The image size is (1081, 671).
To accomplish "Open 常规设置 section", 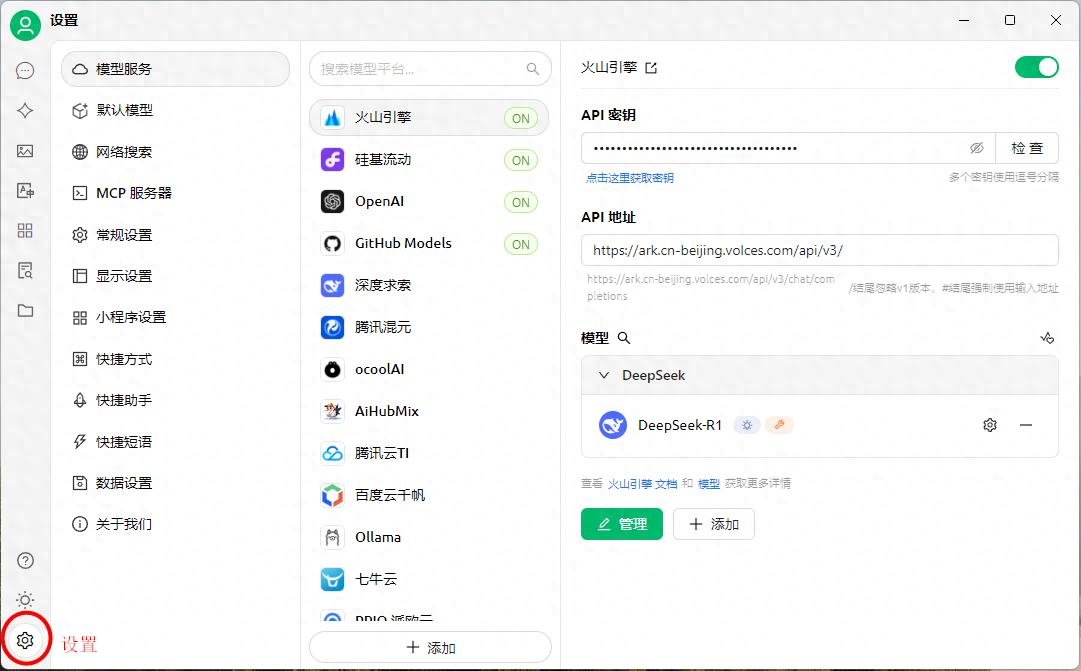I will (x=175, y=234).
